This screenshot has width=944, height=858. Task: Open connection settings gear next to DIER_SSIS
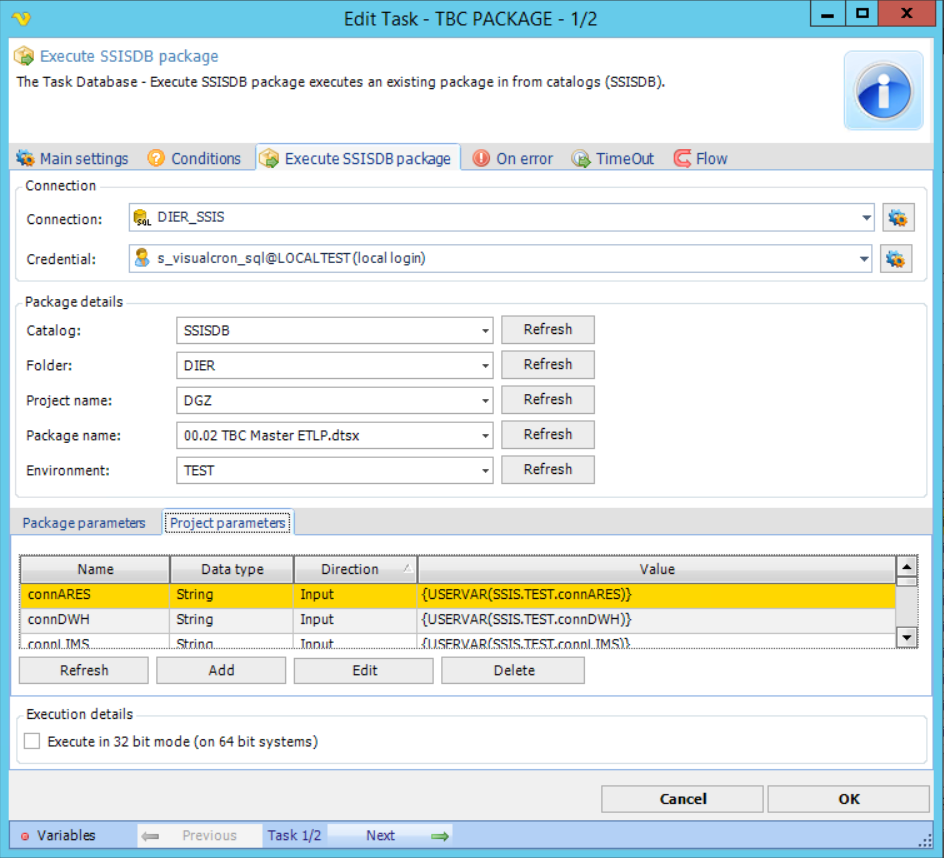click(x=898, y=217)
